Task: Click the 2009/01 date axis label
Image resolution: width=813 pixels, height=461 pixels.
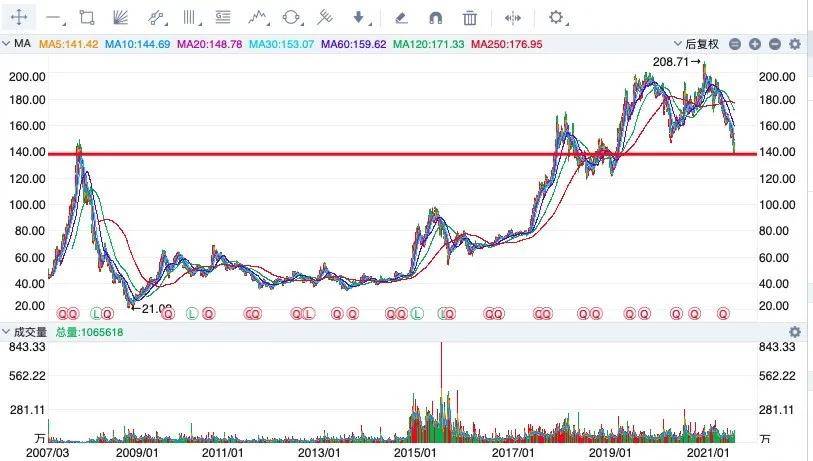Action: (137, 452)
